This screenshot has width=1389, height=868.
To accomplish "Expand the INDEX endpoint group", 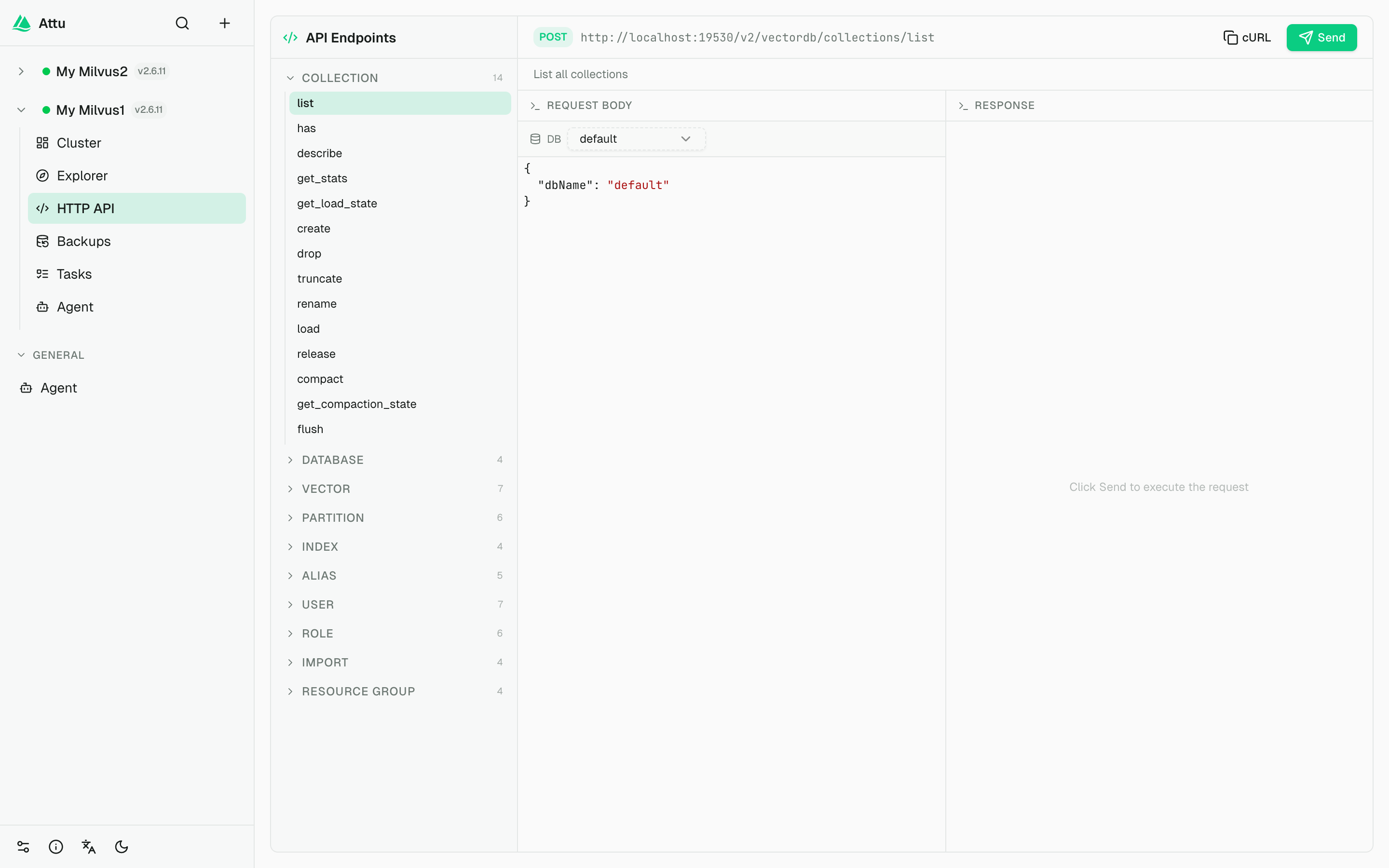I will (290, 546).
